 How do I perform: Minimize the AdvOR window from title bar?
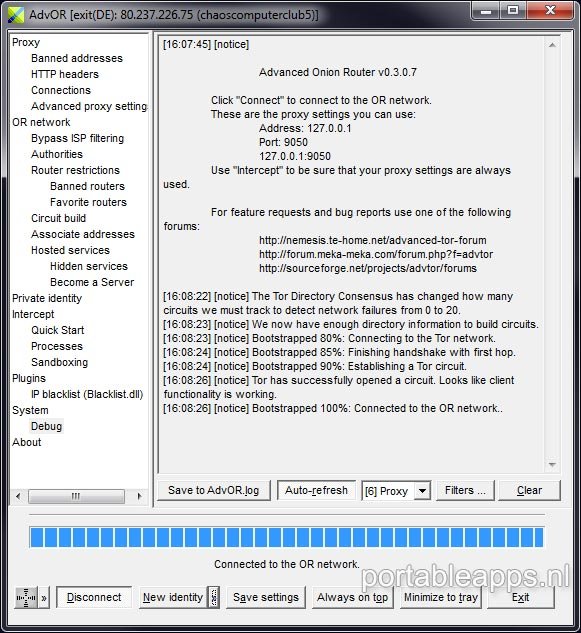pyautogui.click(x=486, y=10)
